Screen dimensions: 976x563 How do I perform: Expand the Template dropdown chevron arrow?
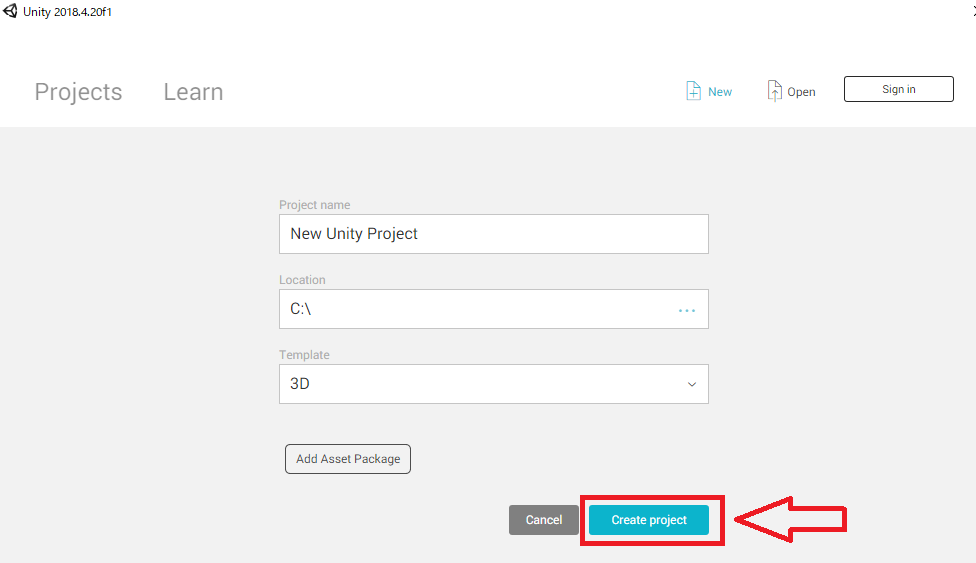692,384
